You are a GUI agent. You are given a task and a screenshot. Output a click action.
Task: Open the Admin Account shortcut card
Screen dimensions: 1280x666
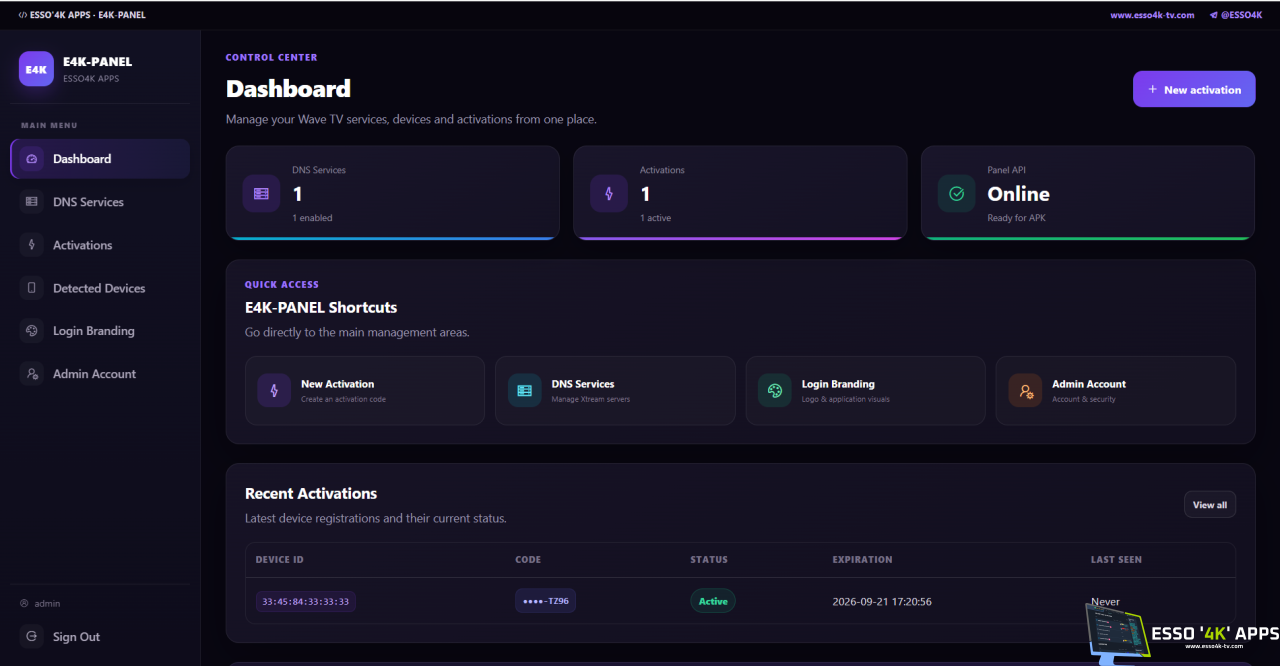click(x=1116, y=391)
